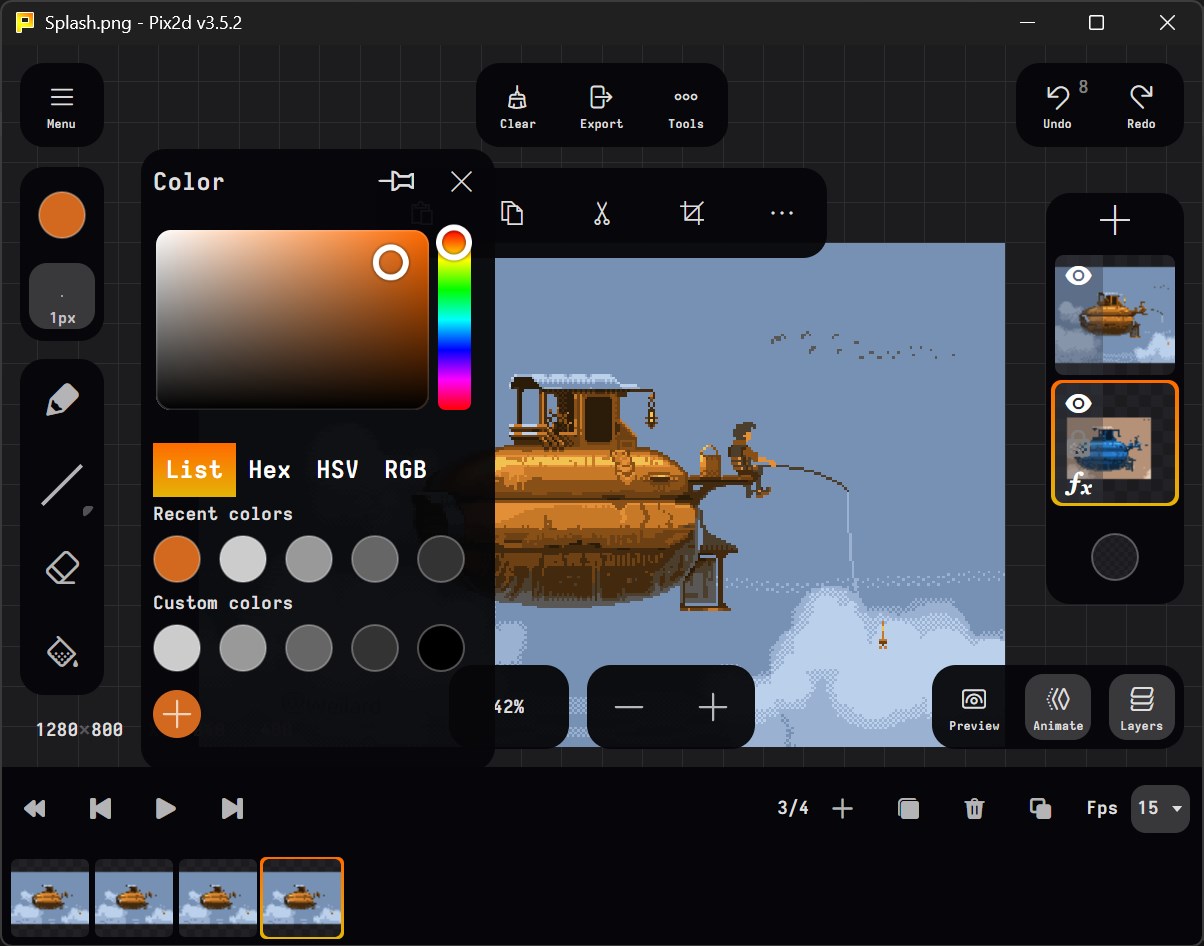Open the Fps 15 dropdown
The width and height of the screenshot is (1204, 946).
[x=1160, y=808]
